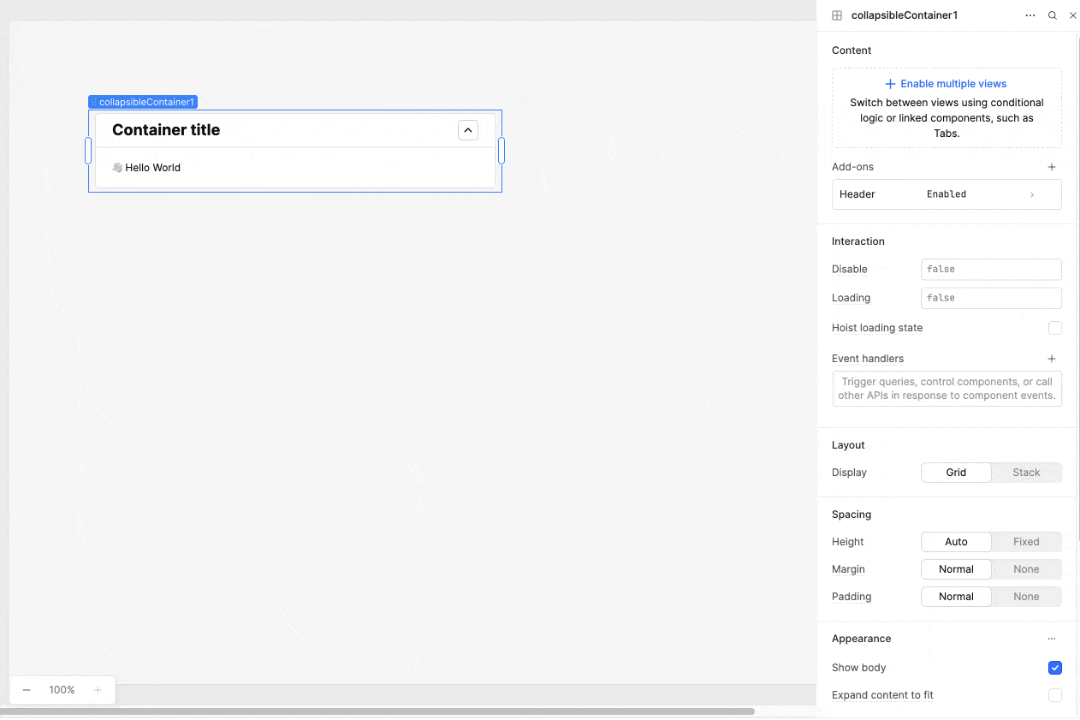Switch Height mode to Fixed
The width and height of the screenshot is (1080, 720).
click(1026, 541)
